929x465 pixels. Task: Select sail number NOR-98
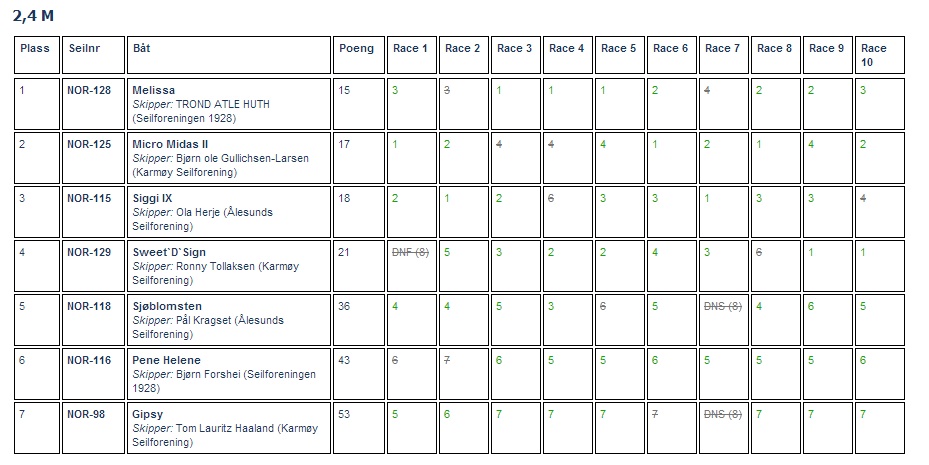[x=86, y=414]
